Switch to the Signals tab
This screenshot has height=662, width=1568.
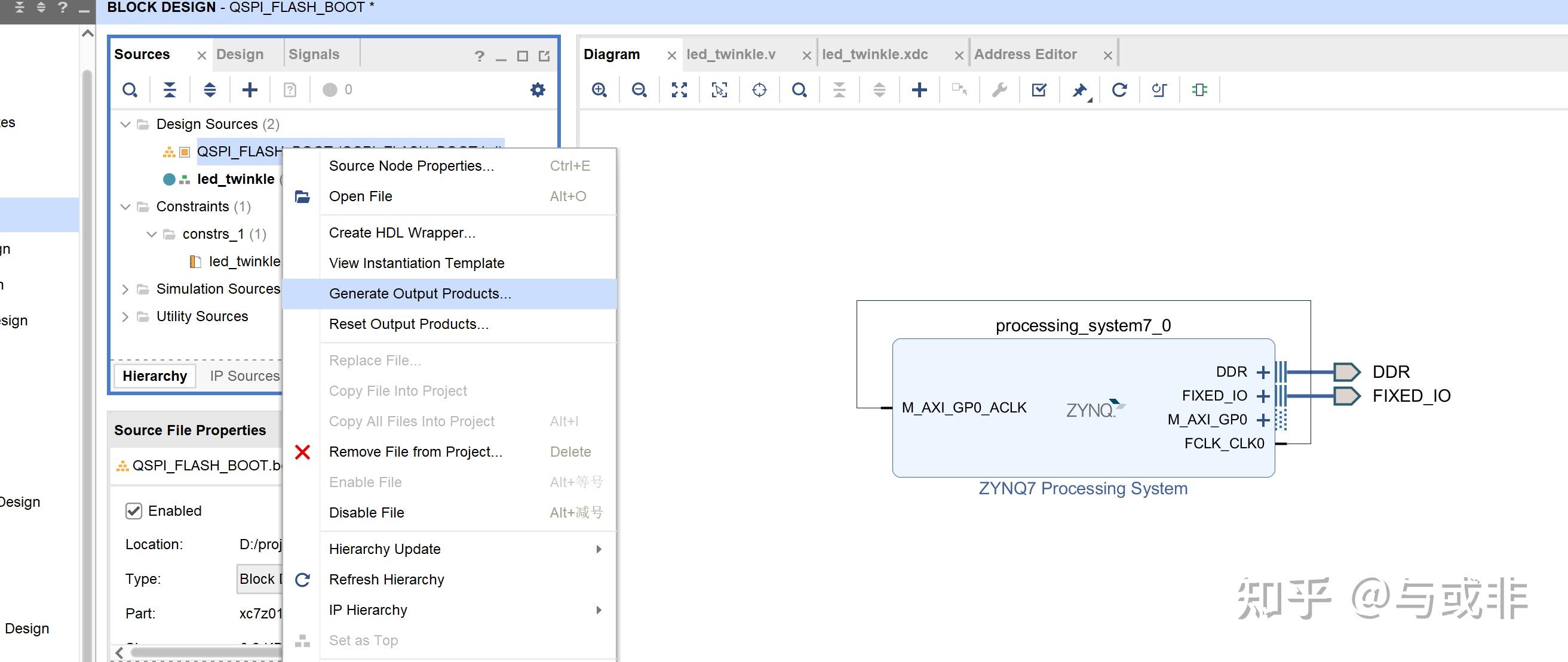[314, 54]
